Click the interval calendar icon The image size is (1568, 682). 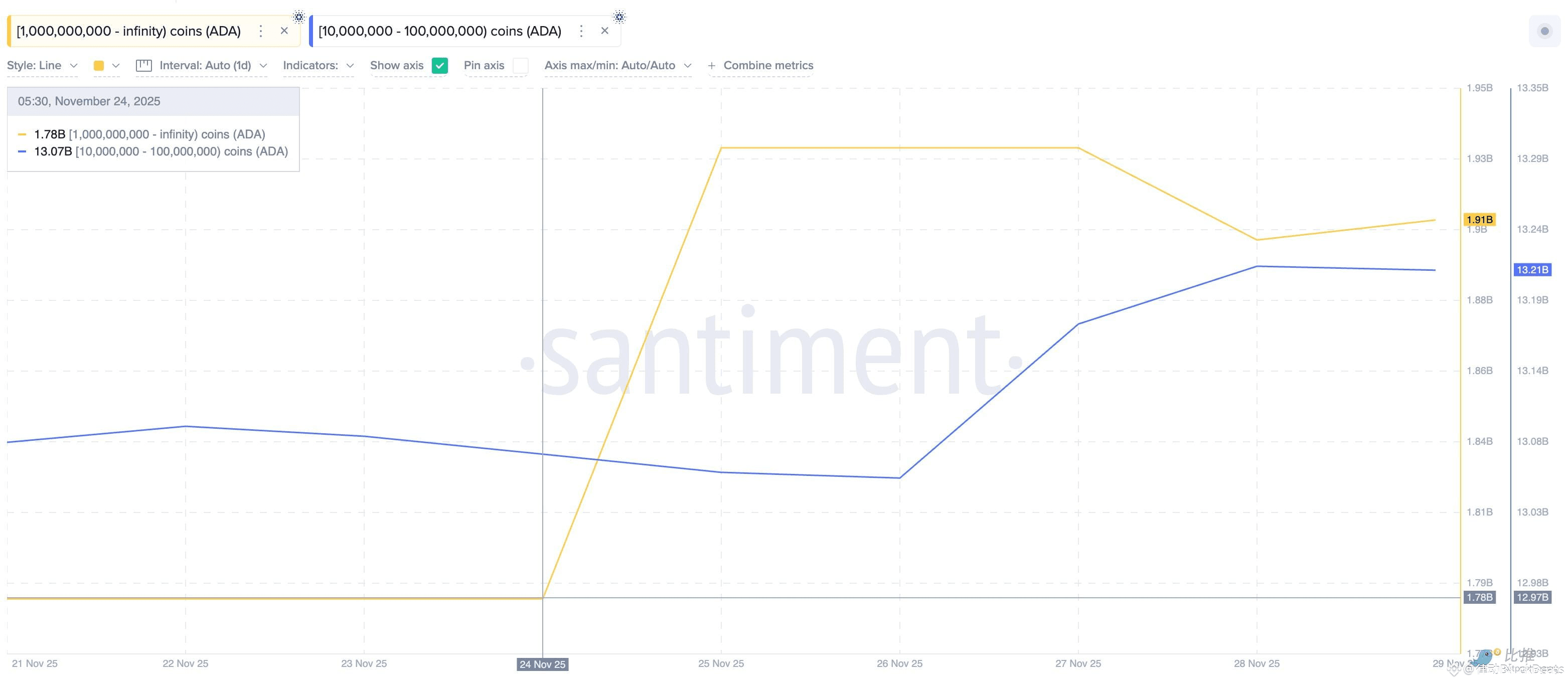143,66
